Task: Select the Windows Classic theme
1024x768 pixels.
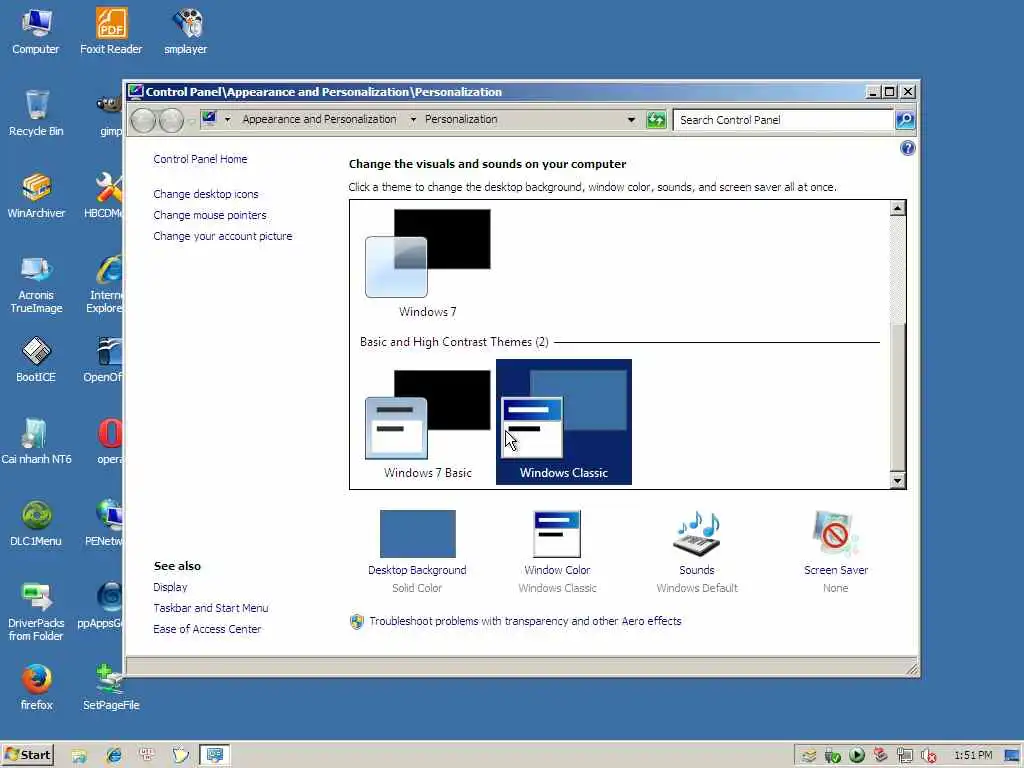Action: [564, 422]
